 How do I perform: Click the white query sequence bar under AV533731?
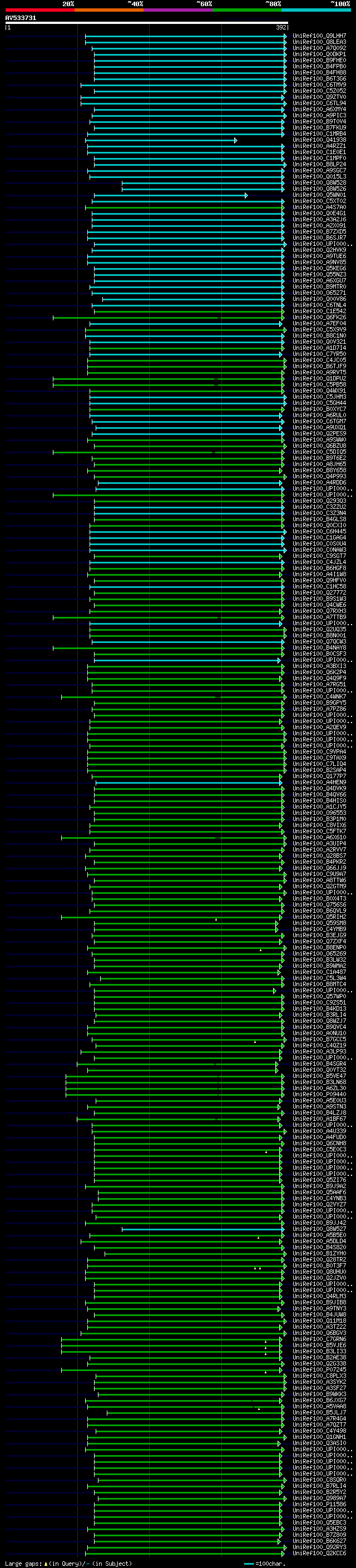click(147, 23)
